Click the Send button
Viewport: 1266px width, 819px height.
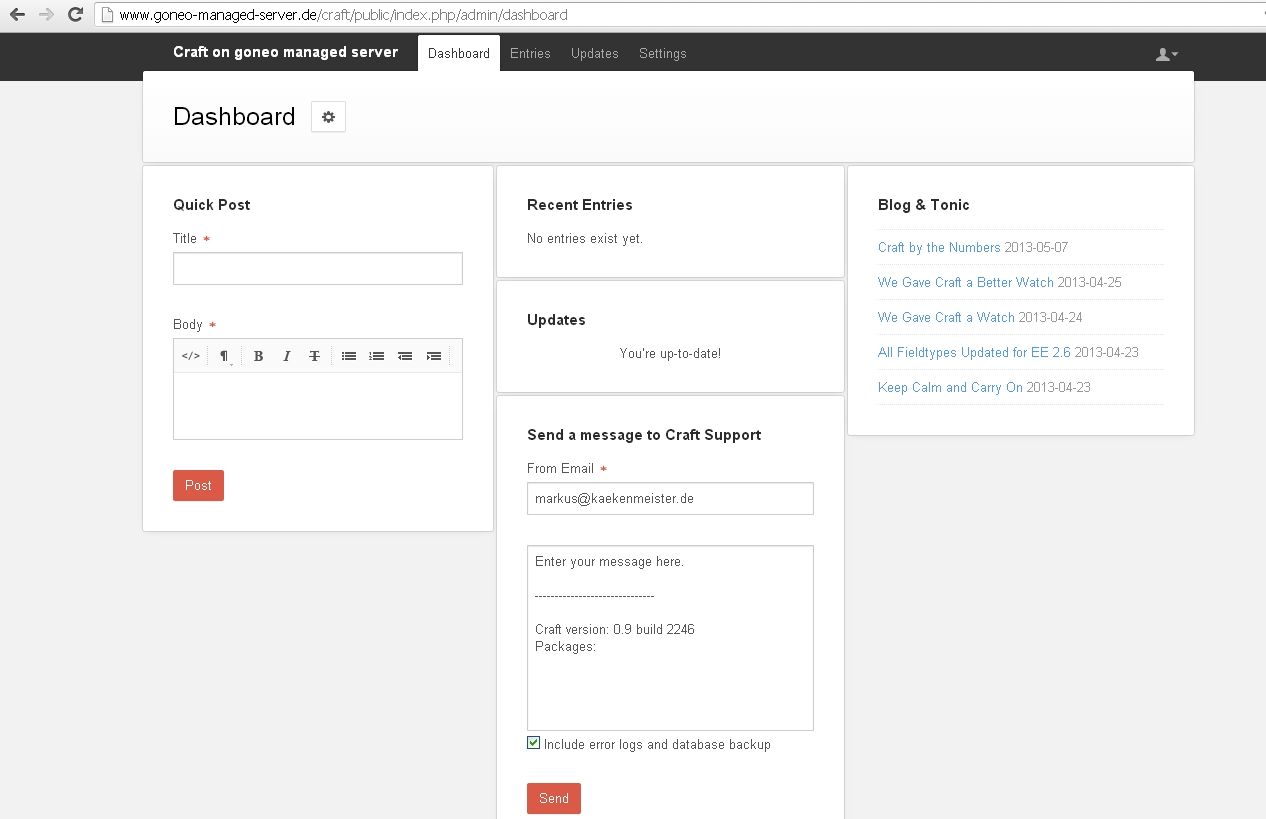click(554, 798)
